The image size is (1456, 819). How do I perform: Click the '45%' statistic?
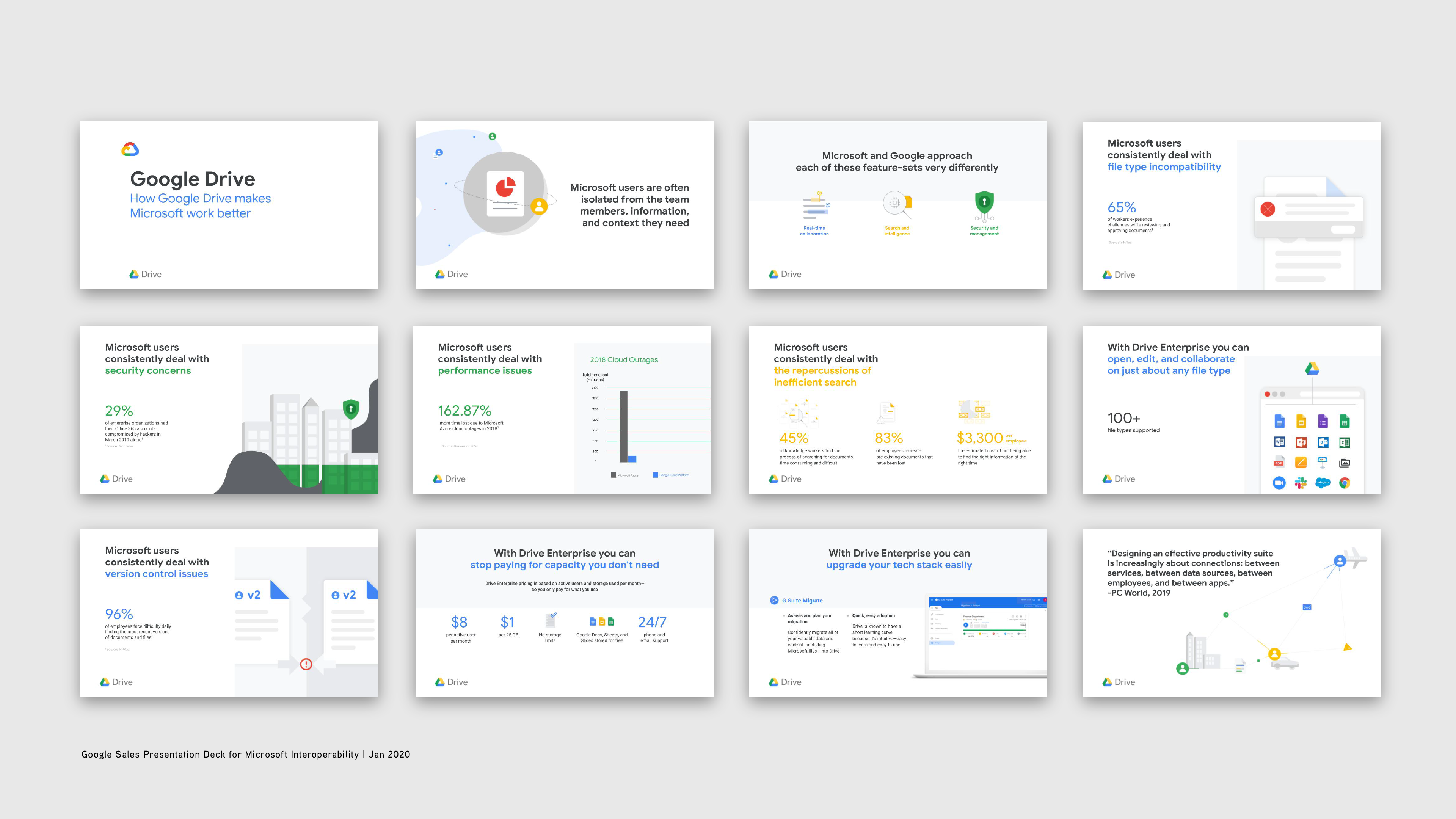pos(794,438)
